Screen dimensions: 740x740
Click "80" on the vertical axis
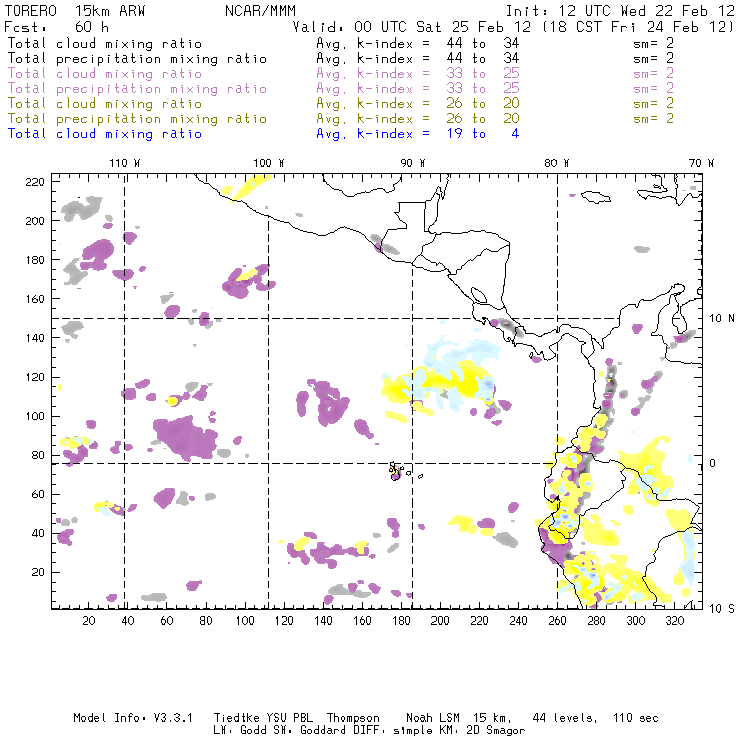click(38, 455)
